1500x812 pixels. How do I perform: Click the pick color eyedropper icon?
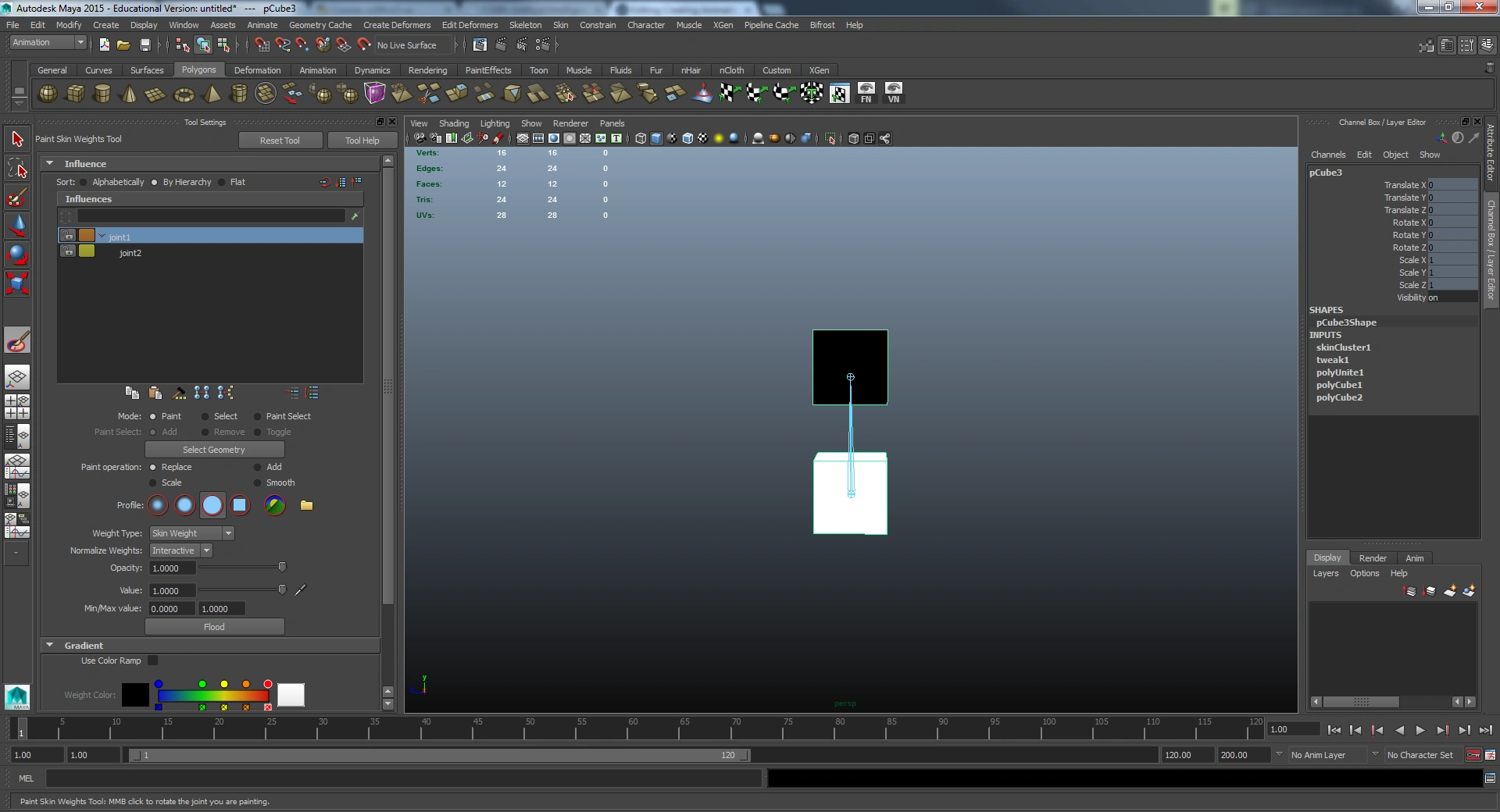coord(300,590)
